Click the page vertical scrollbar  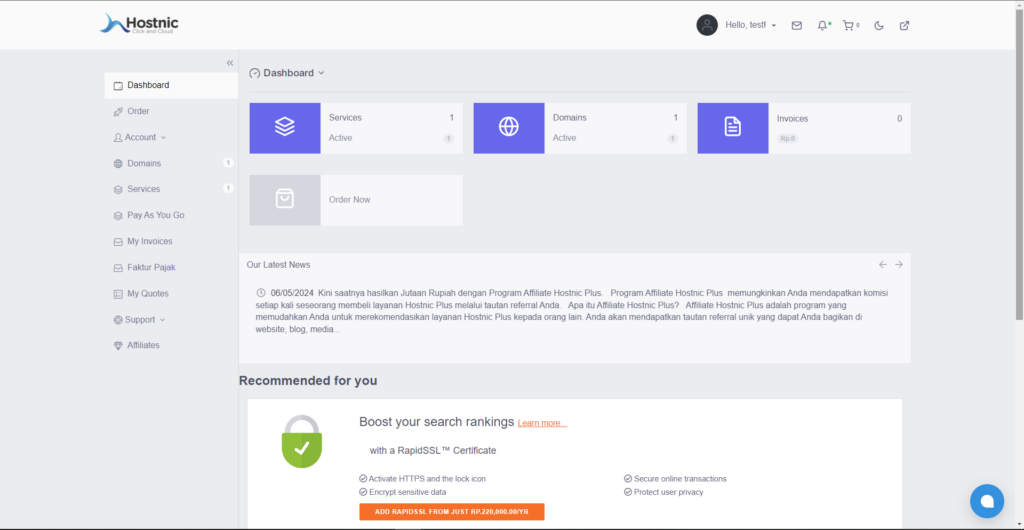click(x=1019, y=163)
